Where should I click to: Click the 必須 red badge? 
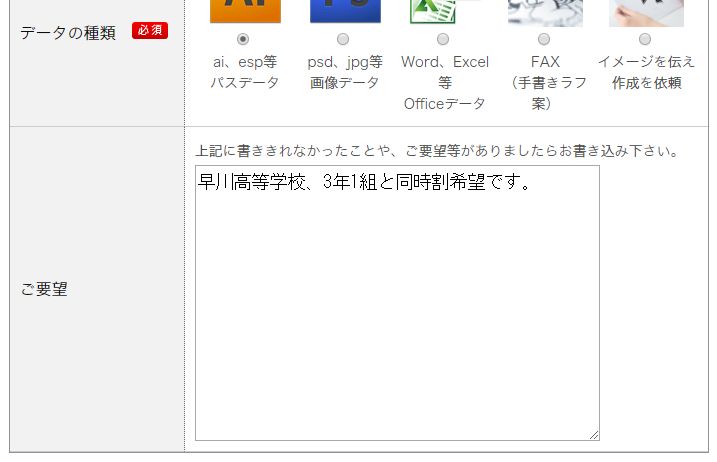click(x=150, y=31)
